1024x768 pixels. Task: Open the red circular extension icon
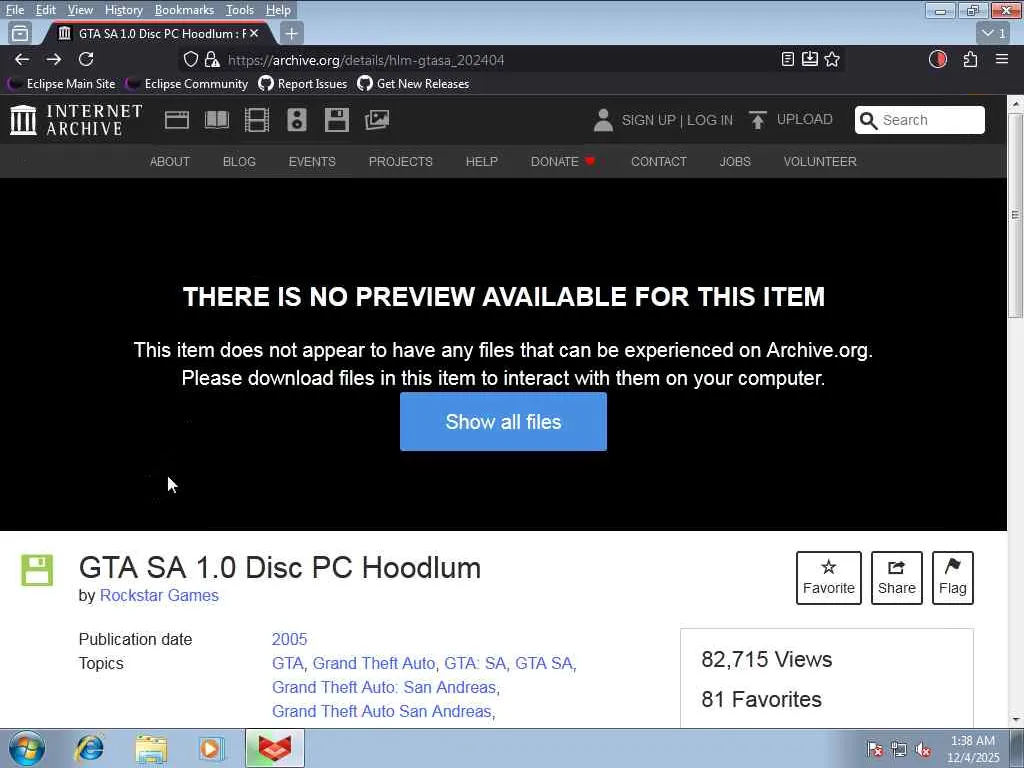[x=938, y=59]
